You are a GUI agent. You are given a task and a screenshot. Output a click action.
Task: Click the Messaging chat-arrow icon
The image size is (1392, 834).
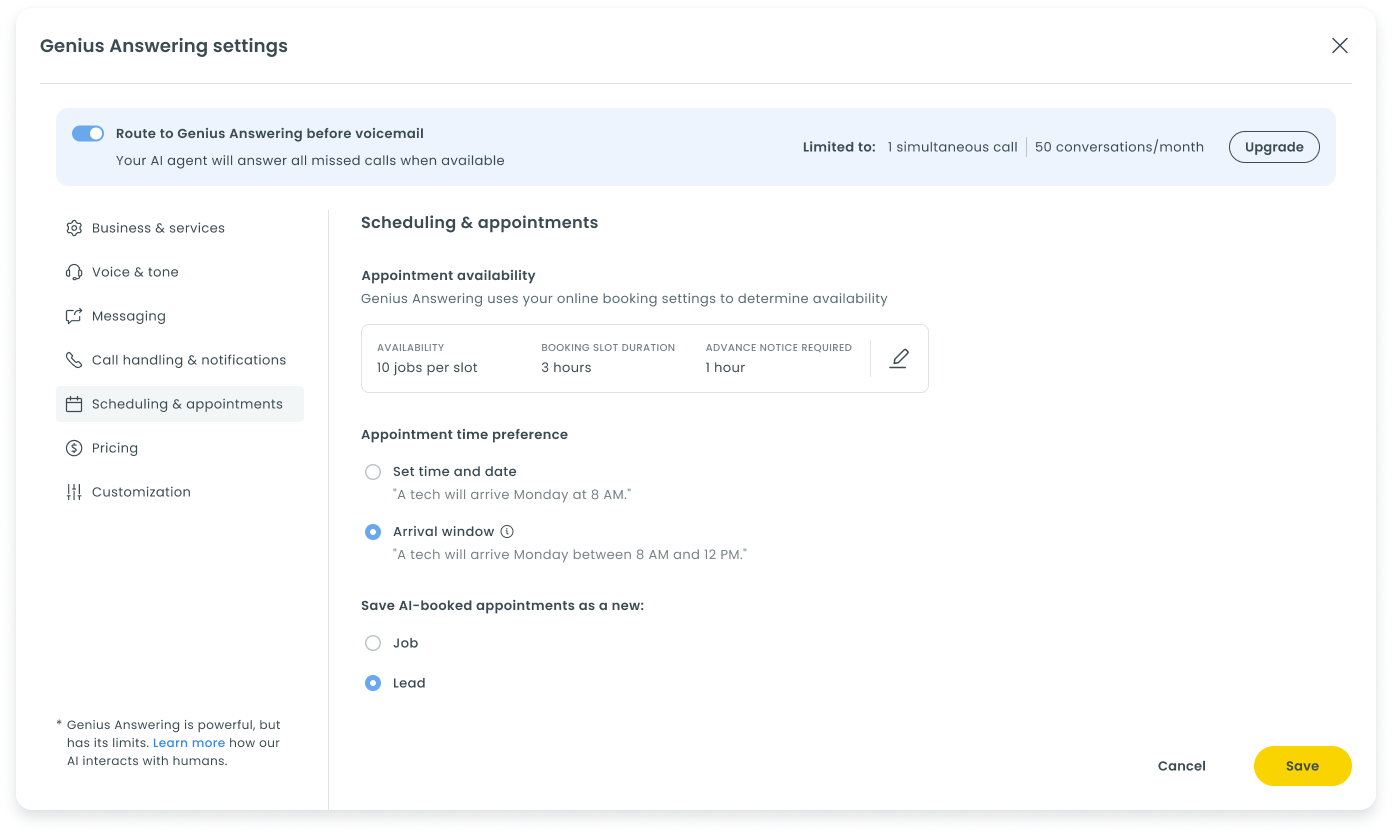click(74, 316)
